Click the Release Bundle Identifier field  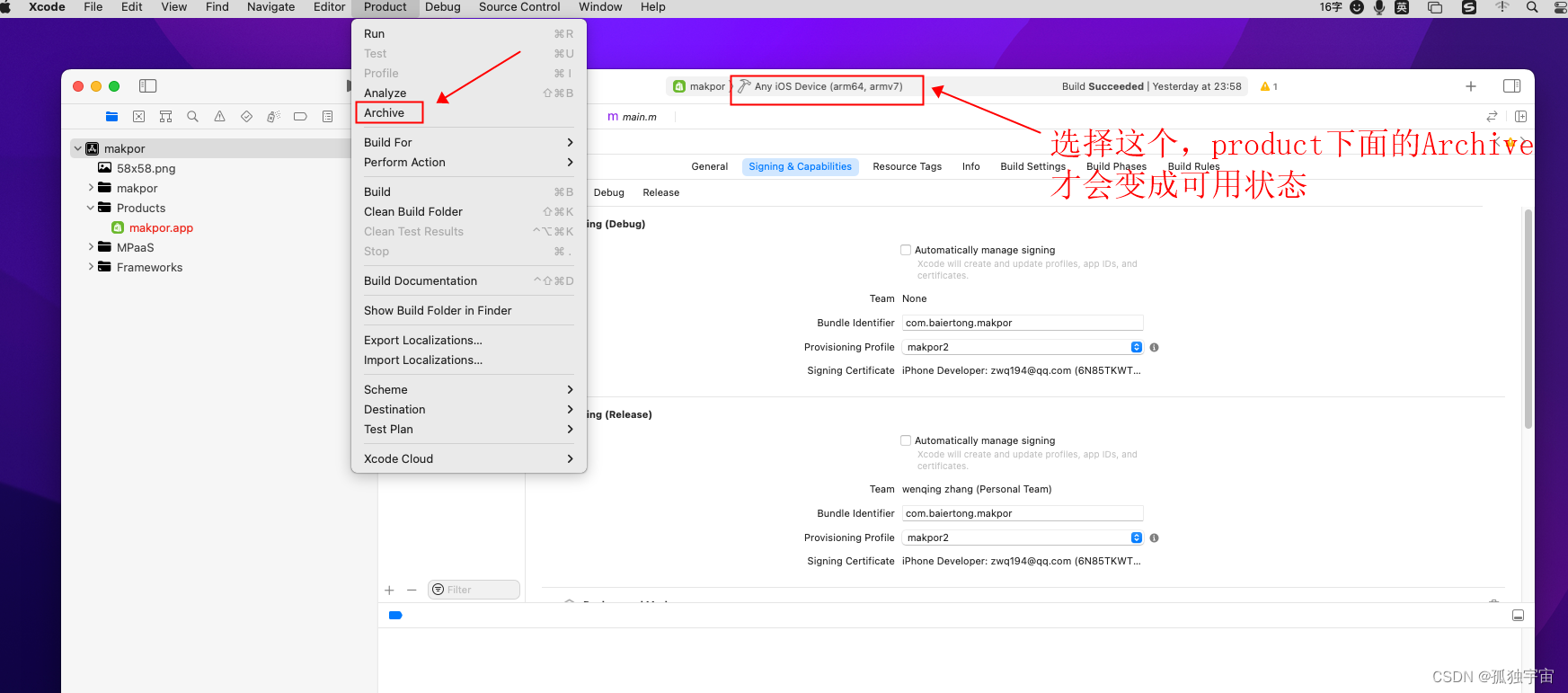(x=1023, y=513)
